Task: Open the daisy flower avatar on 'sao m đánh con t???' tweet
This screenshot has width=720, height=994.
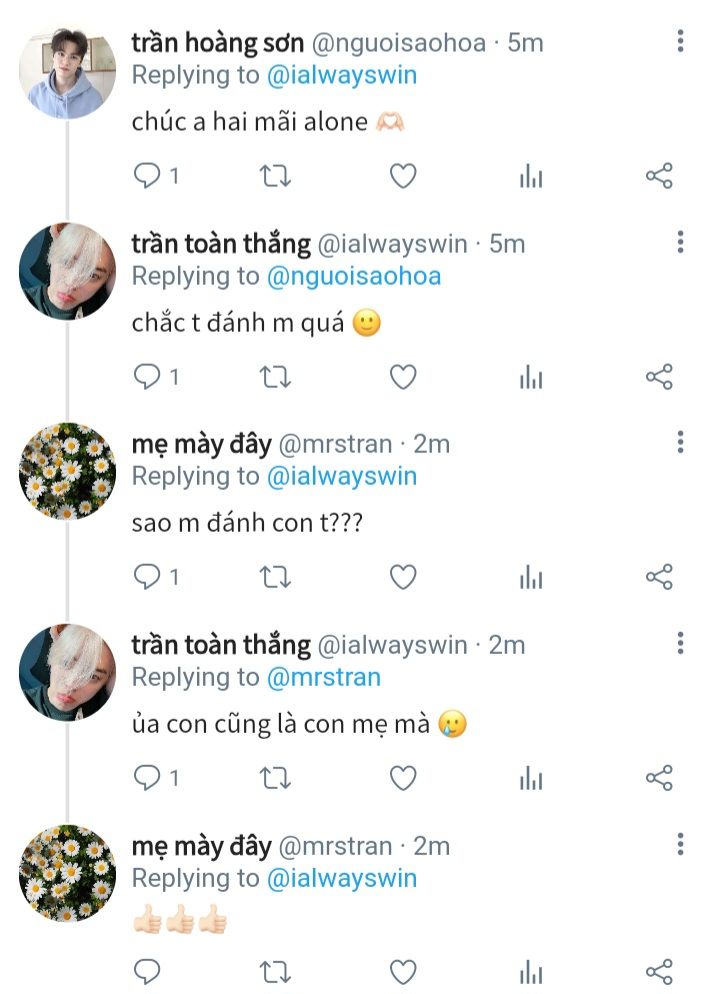Action: pos(68,471)
